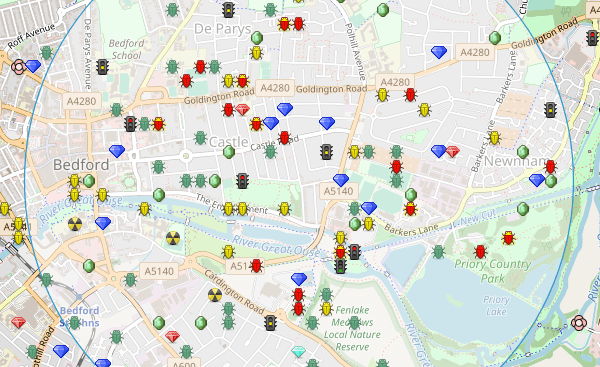Image resolution: width=600 pixels, height=367 pixels.
Task: Click the turquoise diamond near Fenlake Meadows
Action: 298,351
